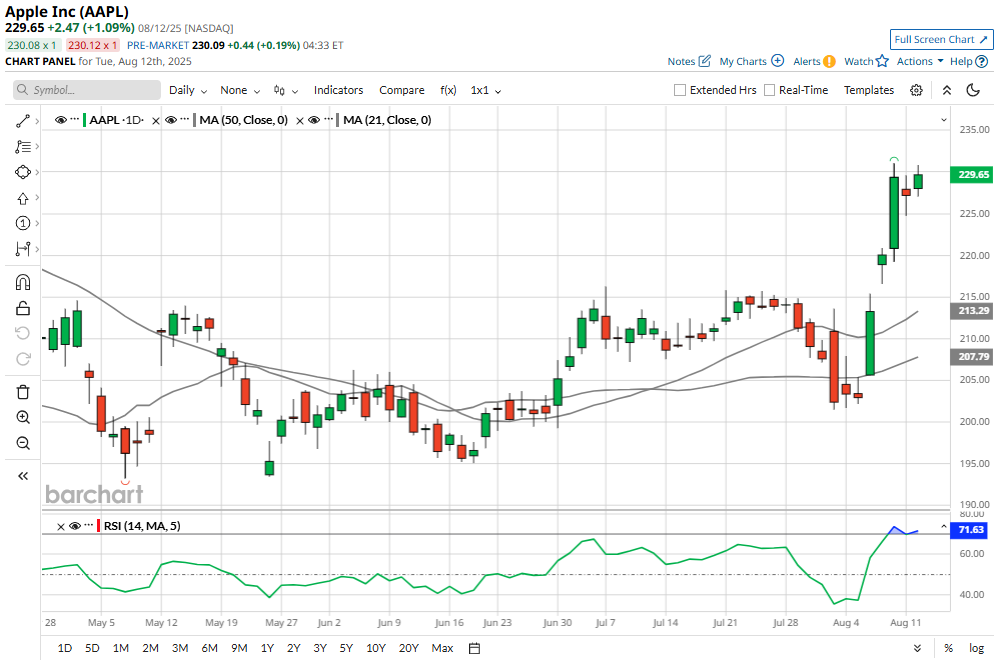Hide the MA (50, Close, 0) line

tap(171, 120)
